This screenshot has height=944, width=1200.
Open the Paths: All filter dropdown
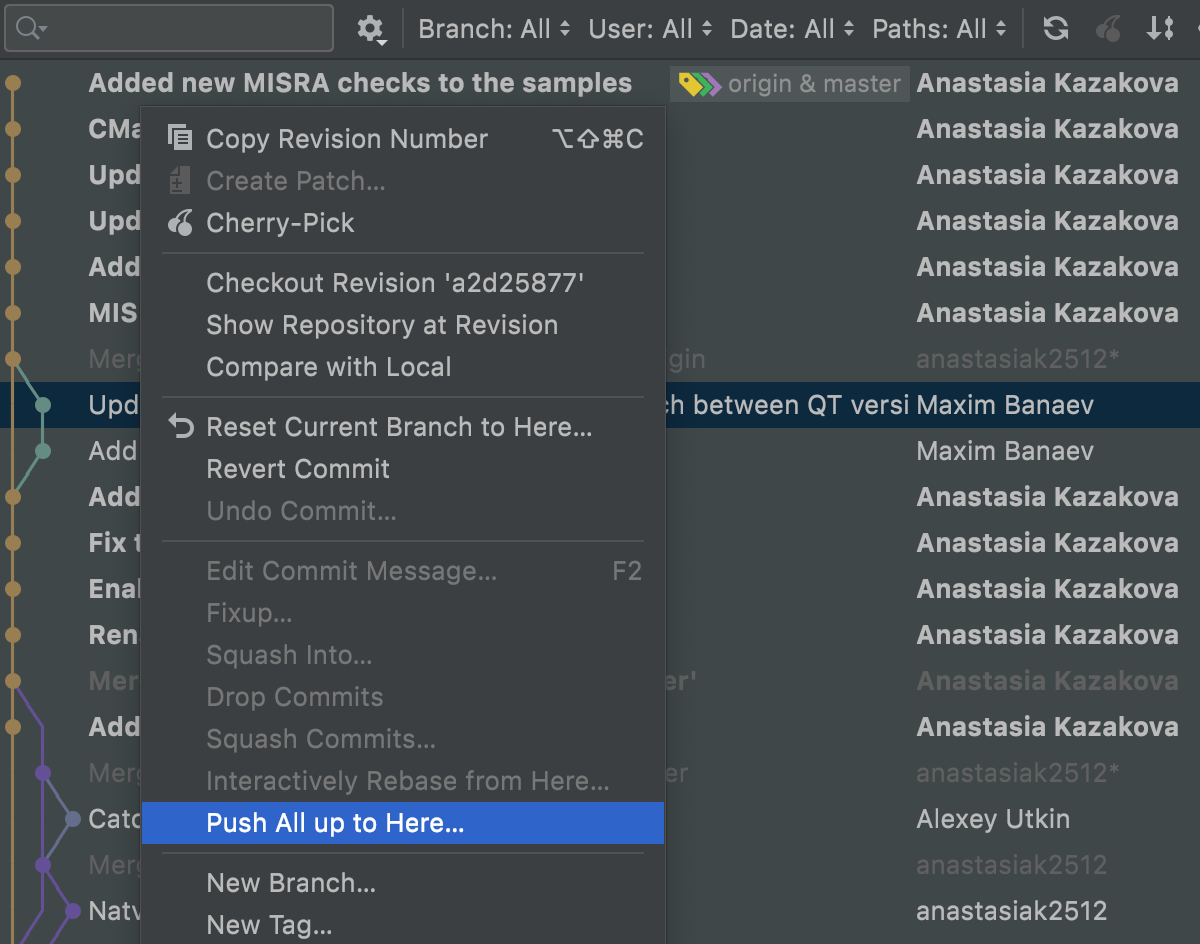pyautogui.click(x=939, y=29)
